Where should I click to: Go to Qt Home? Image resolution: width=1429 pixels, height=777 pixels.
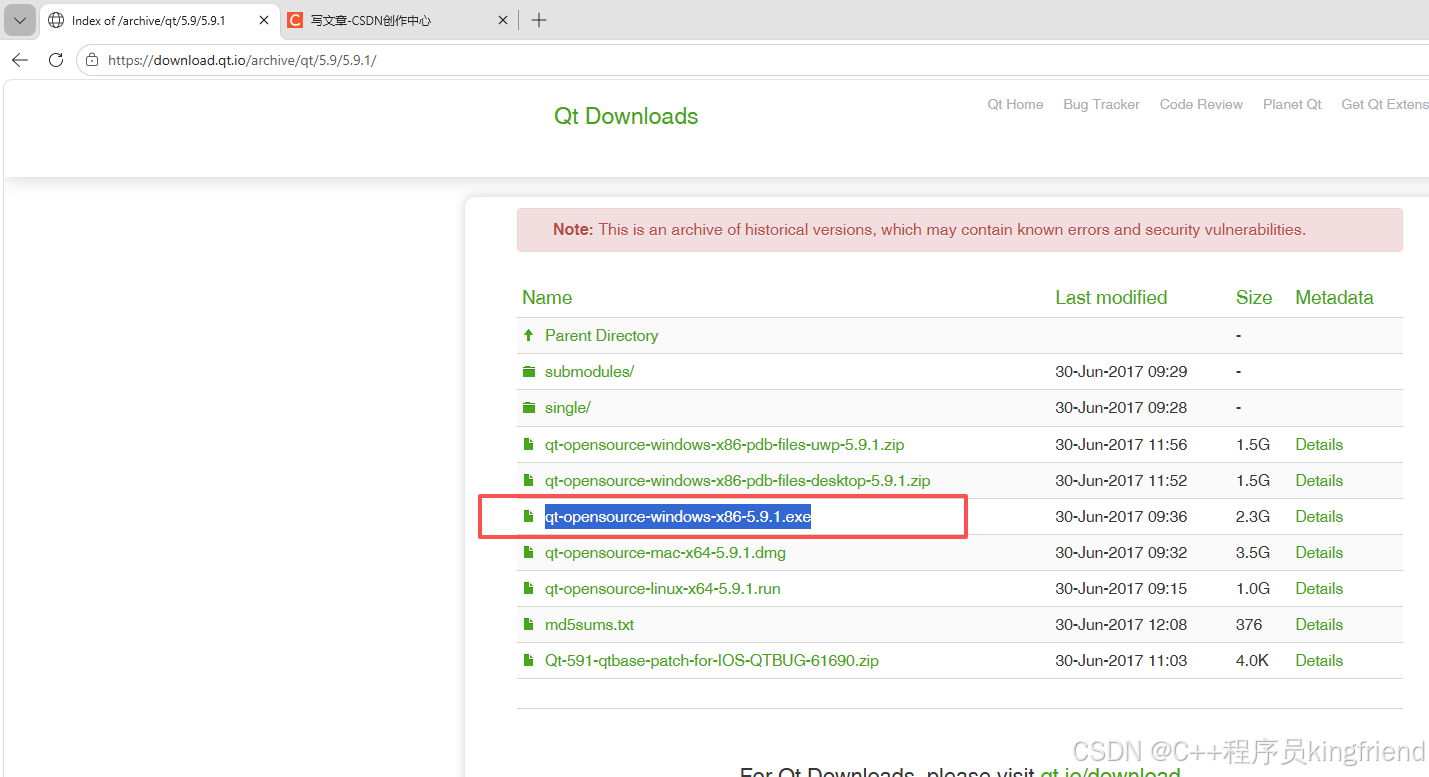click(1015, 104)
